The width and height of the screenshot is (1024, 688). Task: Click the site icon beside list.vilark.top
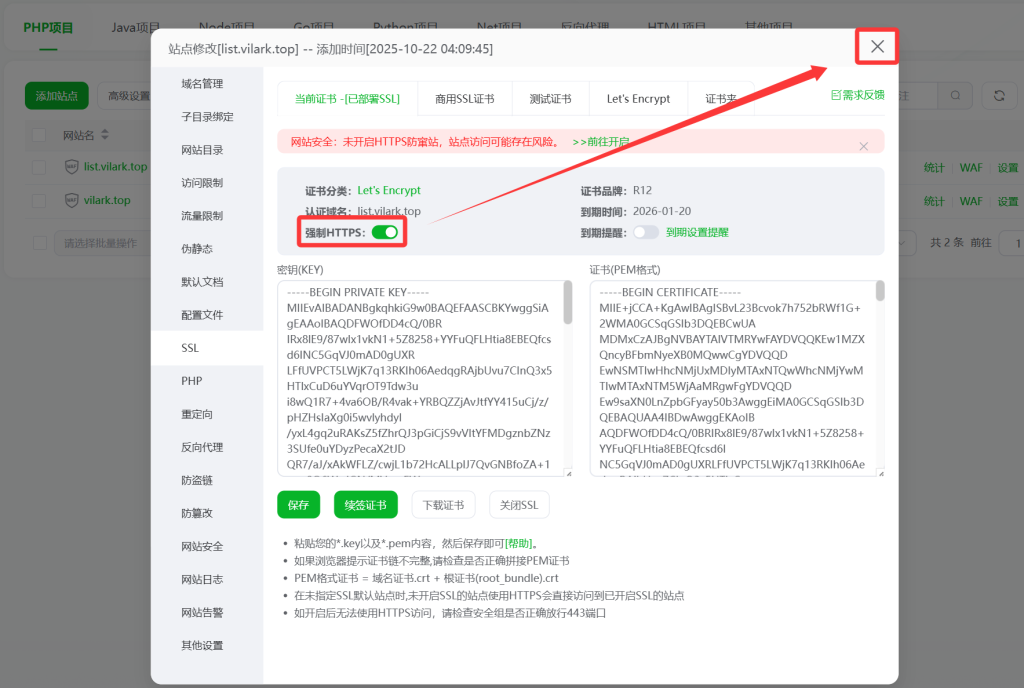[71, 167]
